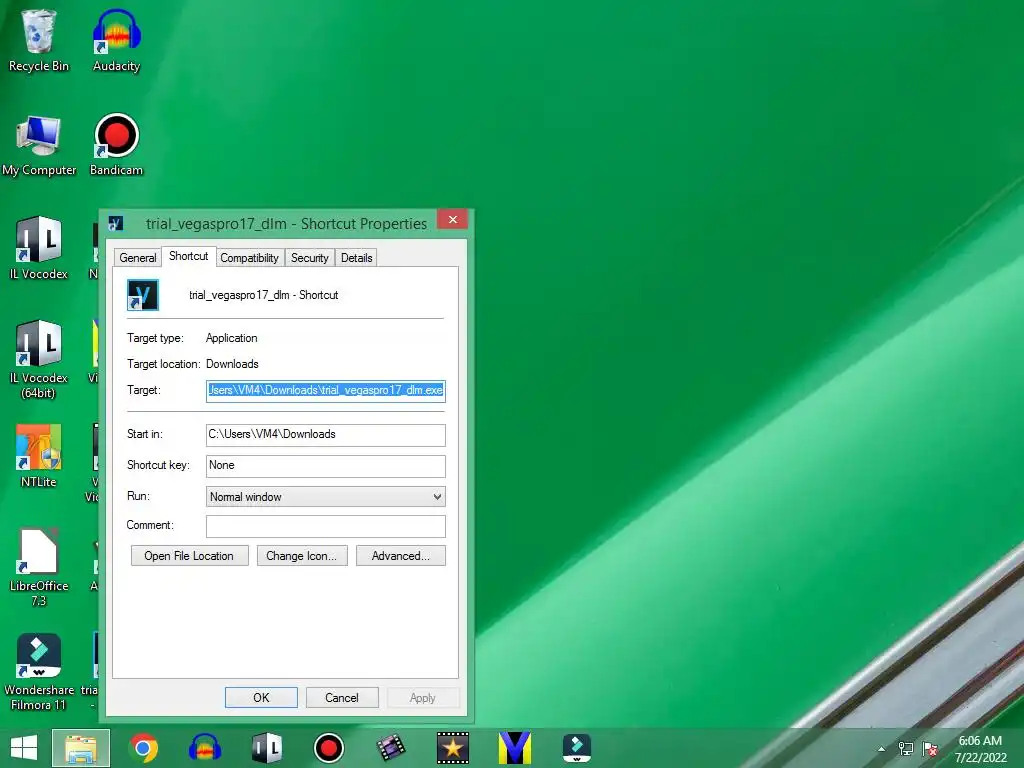Viewport: 1024px width, 768px height.
Task: Show hidden system tray icons
Action: click(882, 749)
